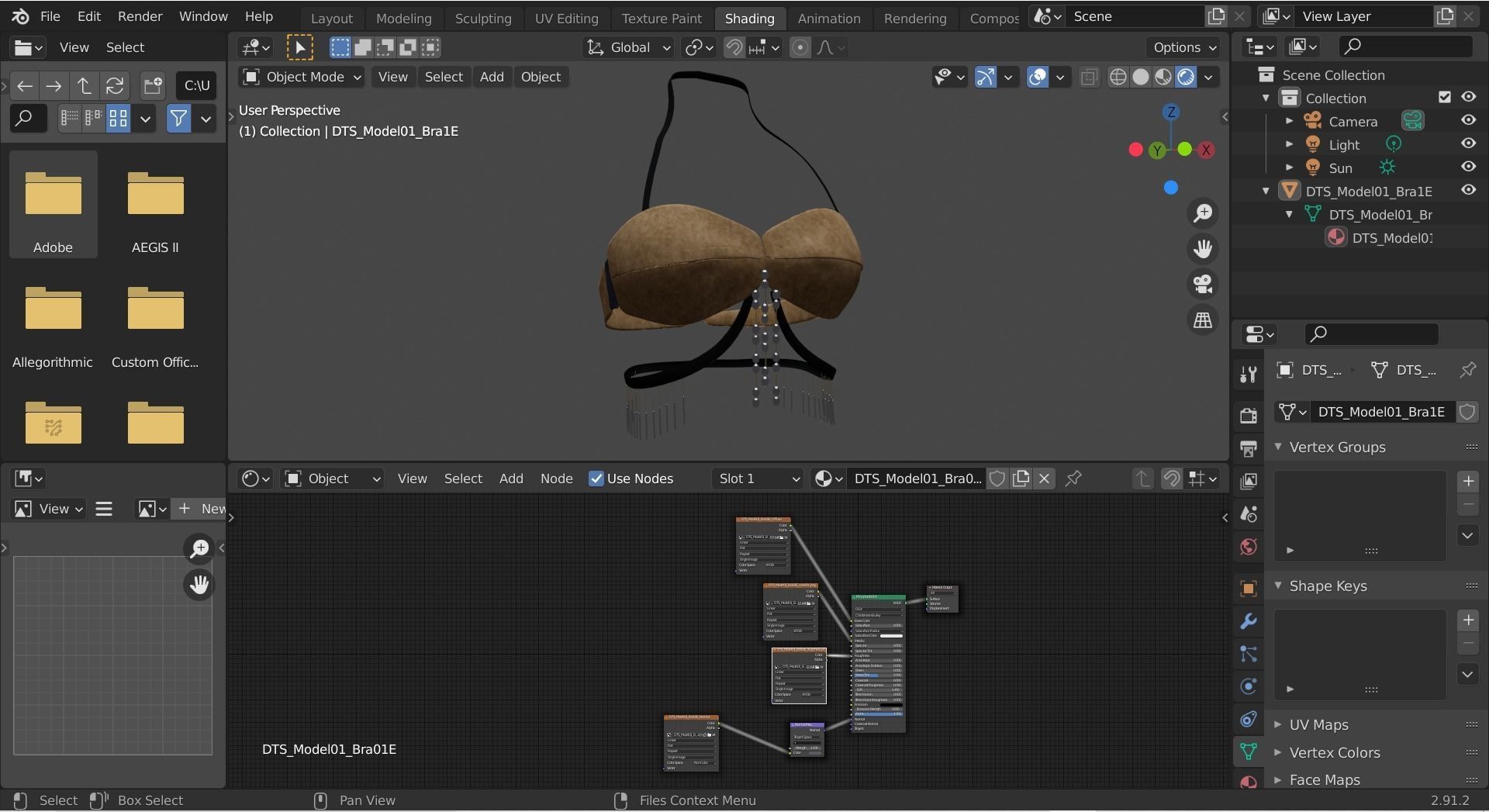This screenshot has height=812, width=1489.
Task: Hide DTS_Model01_Bra1E object in outliner
Action: click(1468, 190)
